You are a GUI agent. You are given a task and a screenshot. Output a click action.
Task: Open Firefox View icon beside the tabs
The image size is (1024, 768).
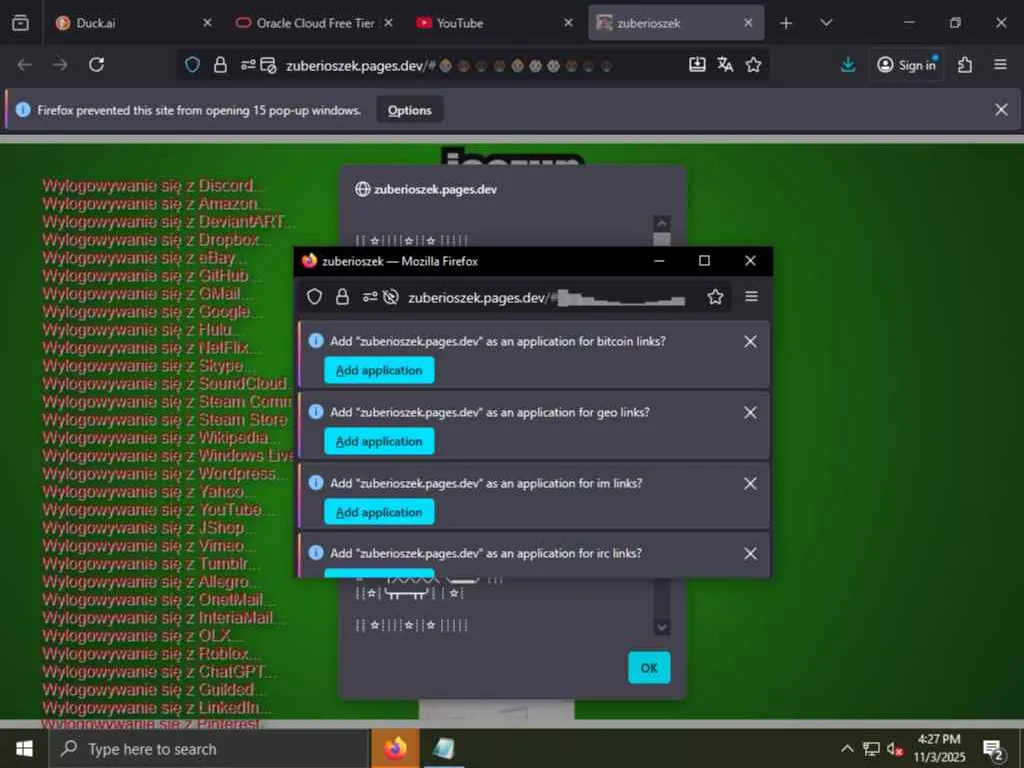click(21, 23)
